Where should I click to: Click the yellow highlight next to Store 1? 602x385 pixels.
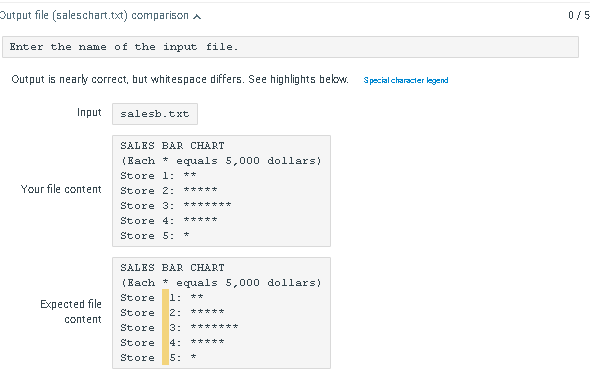coord(165,297)
